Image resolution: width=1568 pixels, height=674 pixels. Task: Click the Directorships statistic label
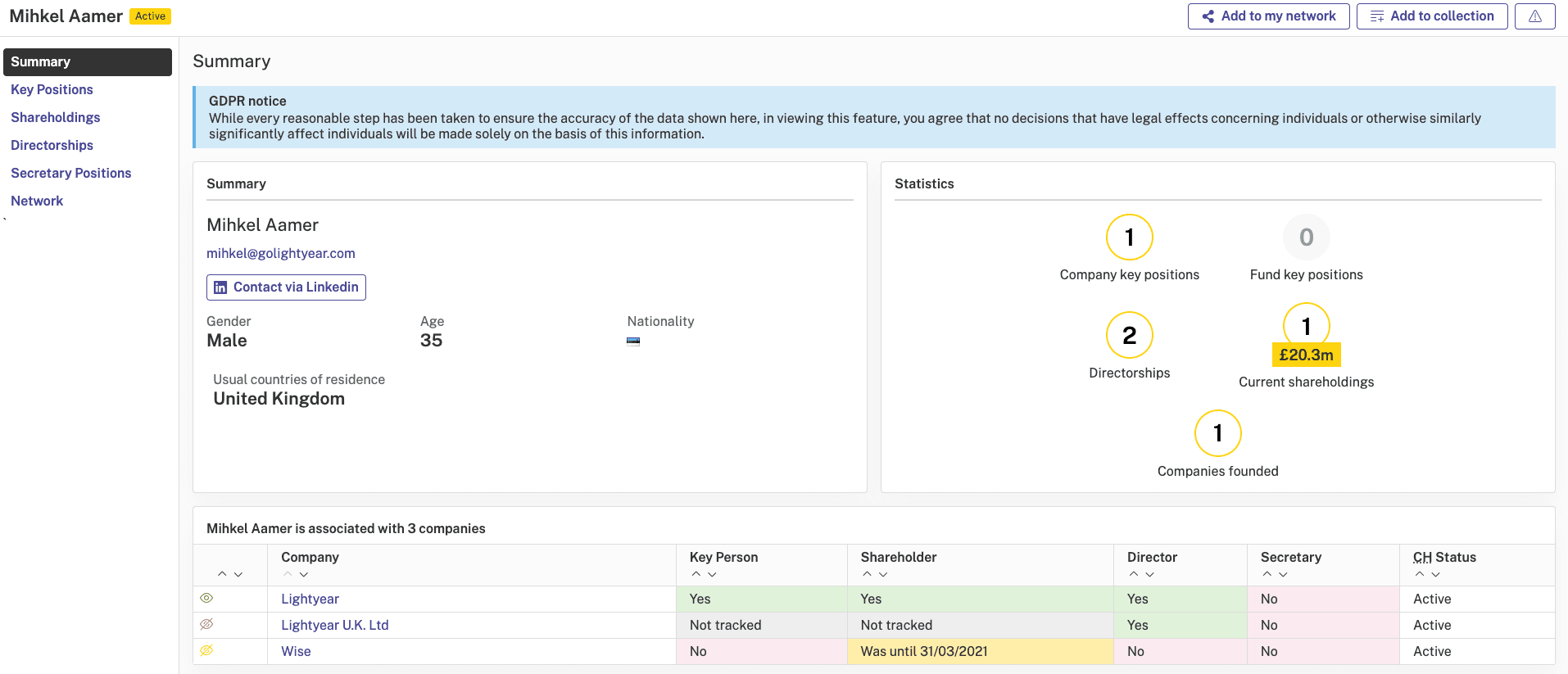tap(1130, 373)
